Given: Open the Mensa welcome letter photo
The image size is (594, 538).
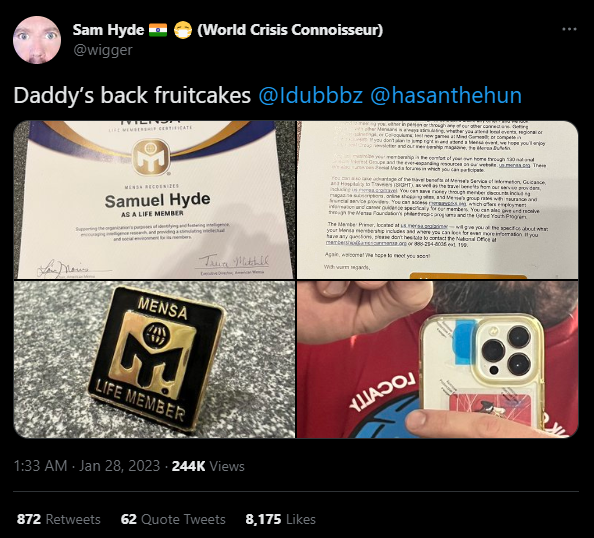Looking at the screenshot, I should pyautogui.click(x=438, y=200).
